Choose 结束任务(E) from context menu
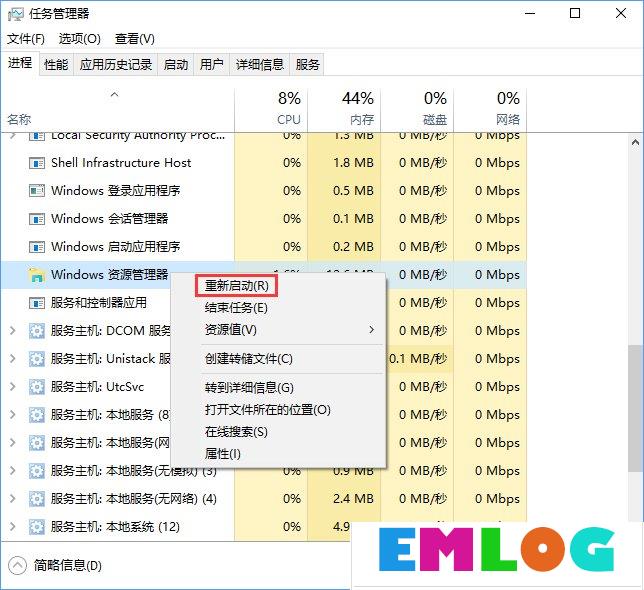The image size is (644, 590). (x=236, y=308)
